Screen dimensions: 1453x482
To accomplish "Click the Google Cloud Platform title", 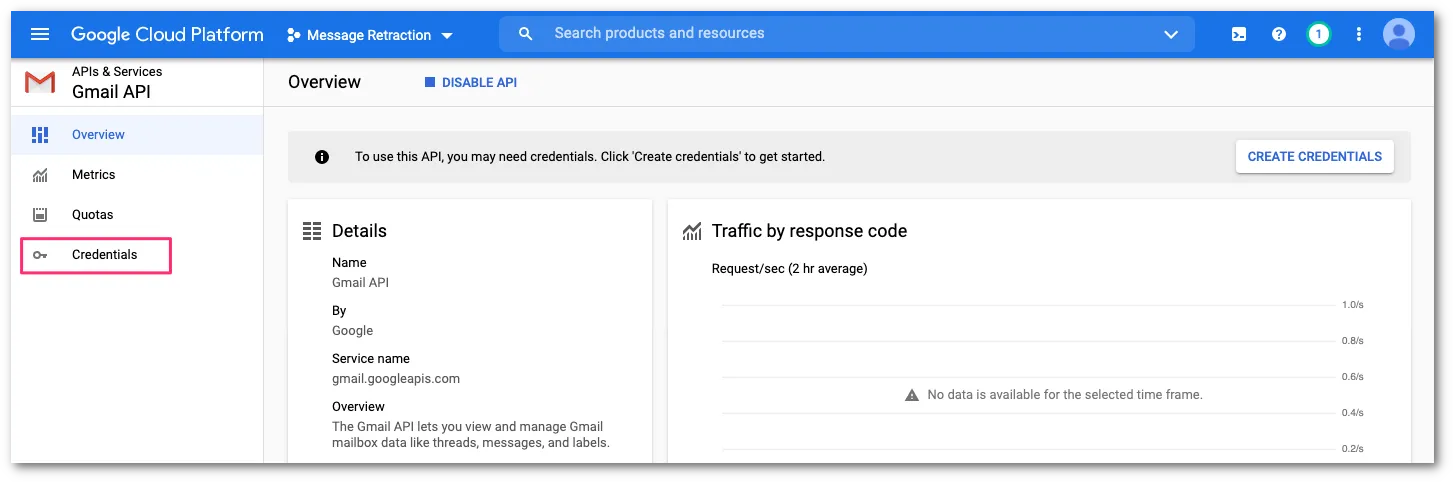I will [167, 34].
